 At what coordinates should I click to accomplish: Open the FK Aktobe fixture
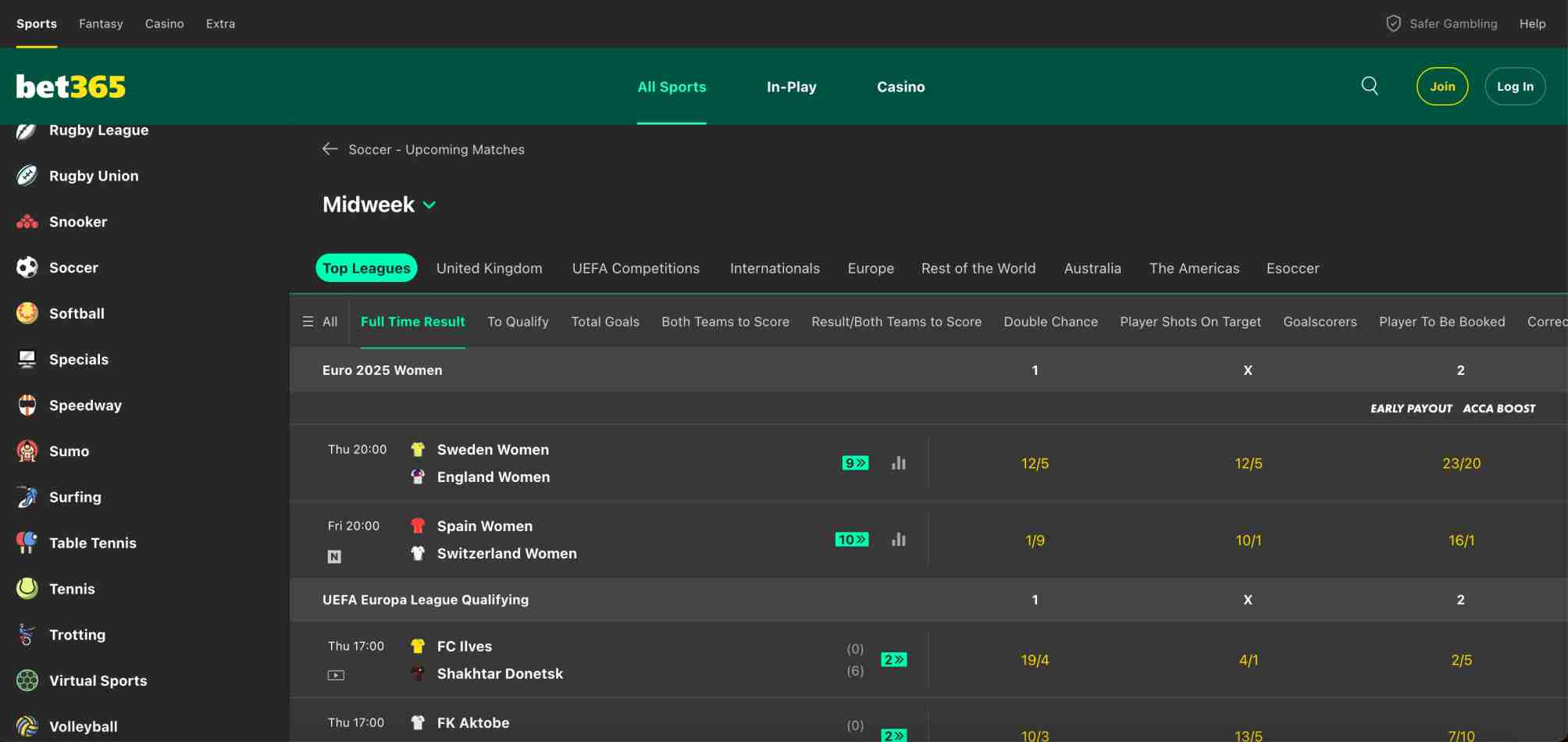pyautogui.click(x=473, y=723)
